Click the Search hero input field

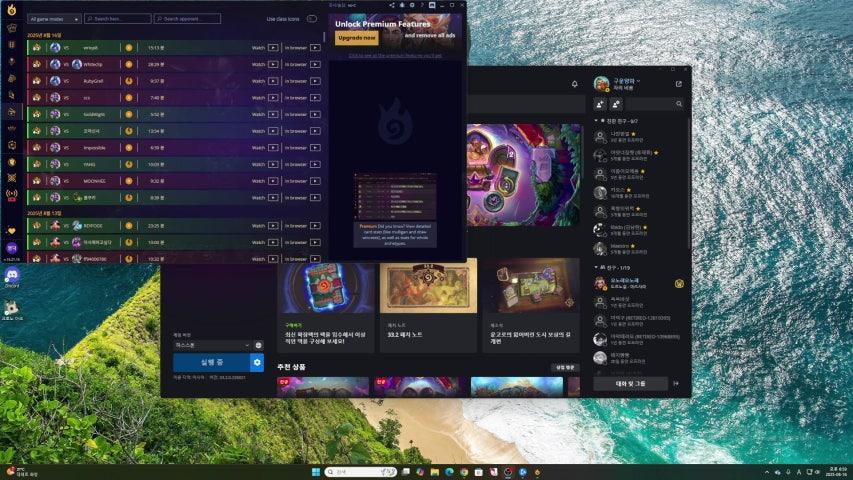click(118, 19)
